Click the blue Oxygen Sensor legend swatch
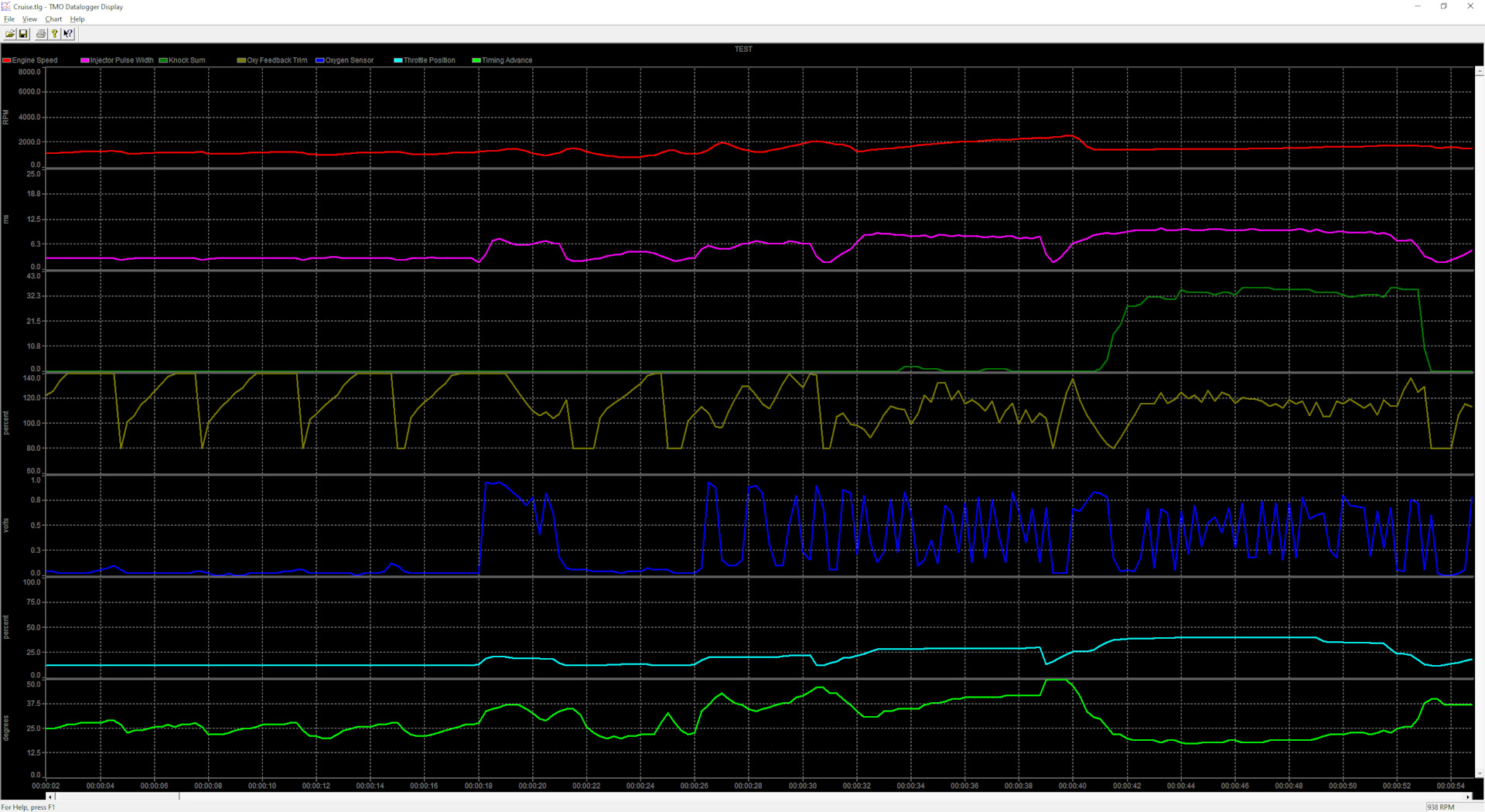Screen dimensions: 1485x812 click(x=319, y=60)
